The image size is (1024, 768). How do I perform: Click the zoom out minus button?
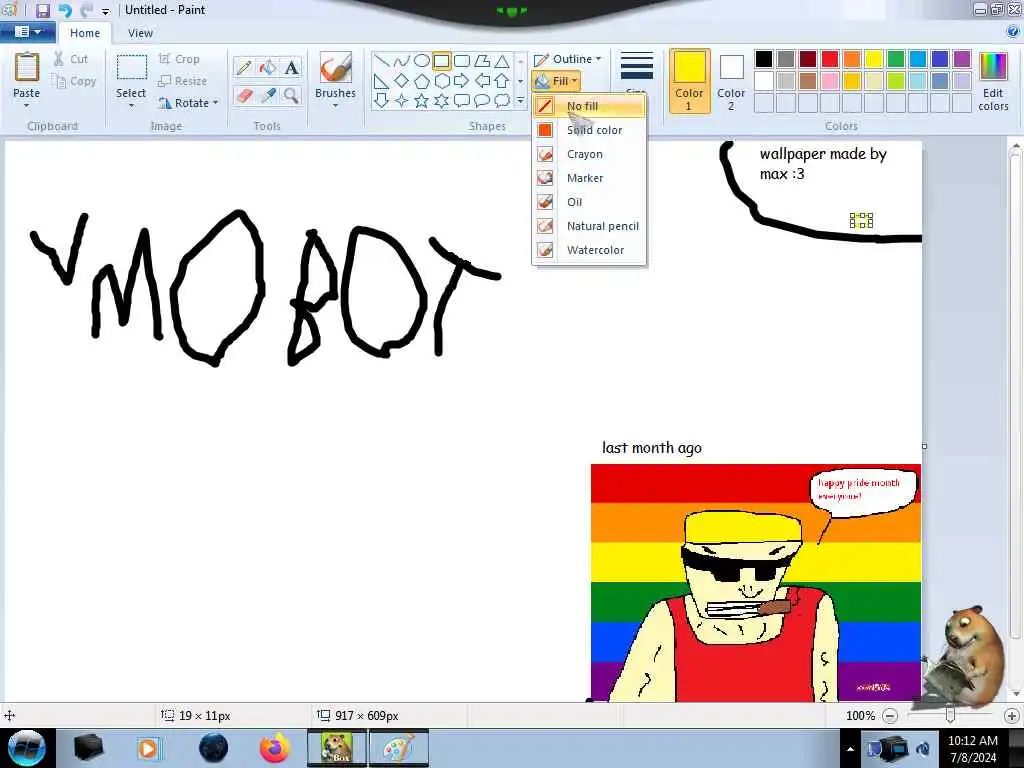[x=889, y=716]
